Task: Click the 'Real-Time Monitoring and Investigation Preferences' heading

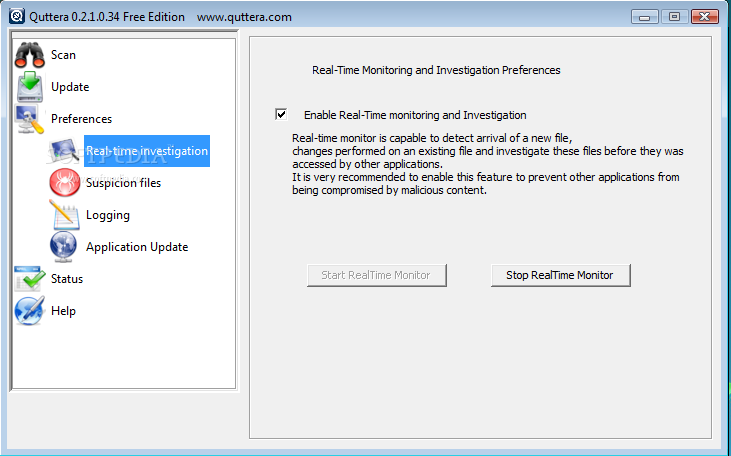Action: 436,70
